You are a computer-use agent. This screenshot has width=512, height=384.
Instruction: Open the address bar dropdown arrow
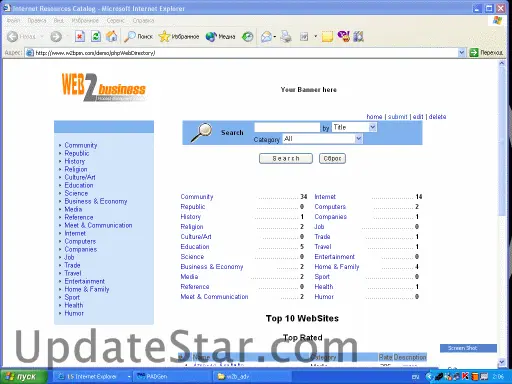pyautogui.click(x=461, y=53)
